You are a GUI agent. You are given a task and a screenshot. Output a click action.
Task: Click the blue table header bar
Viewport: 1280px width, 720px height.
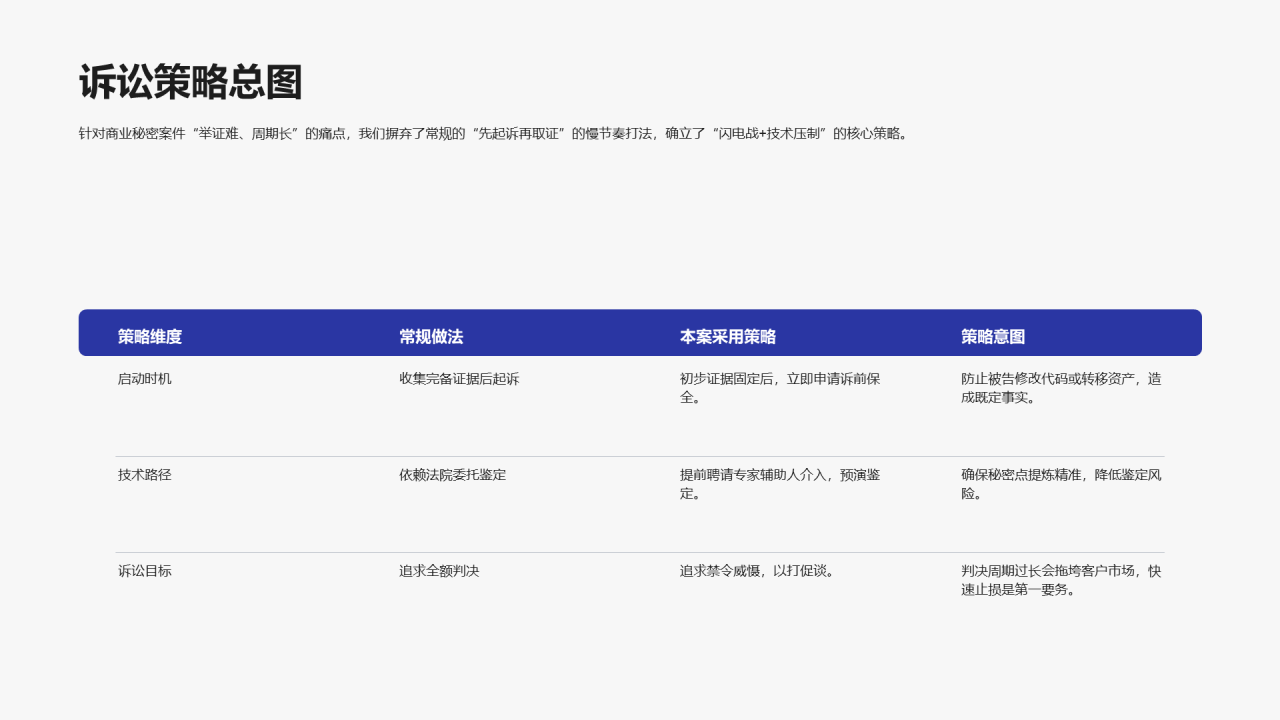(x=640, y=332)
